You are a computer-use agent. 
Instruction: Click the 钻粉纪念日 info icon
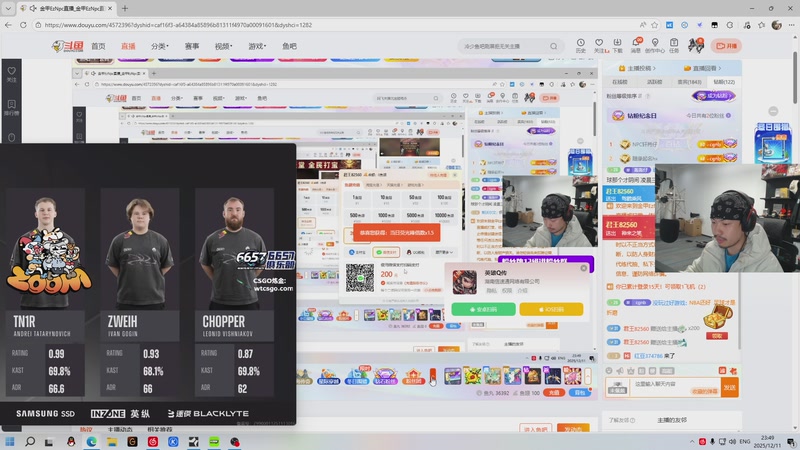pos(728,115)
